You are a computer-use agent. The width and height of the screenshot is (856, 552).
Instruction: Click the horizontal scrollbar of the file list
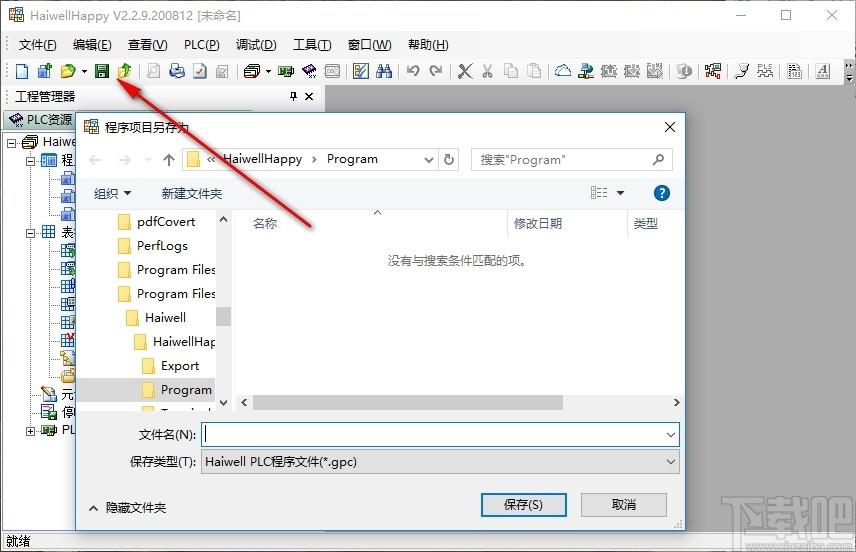(407, 402)
